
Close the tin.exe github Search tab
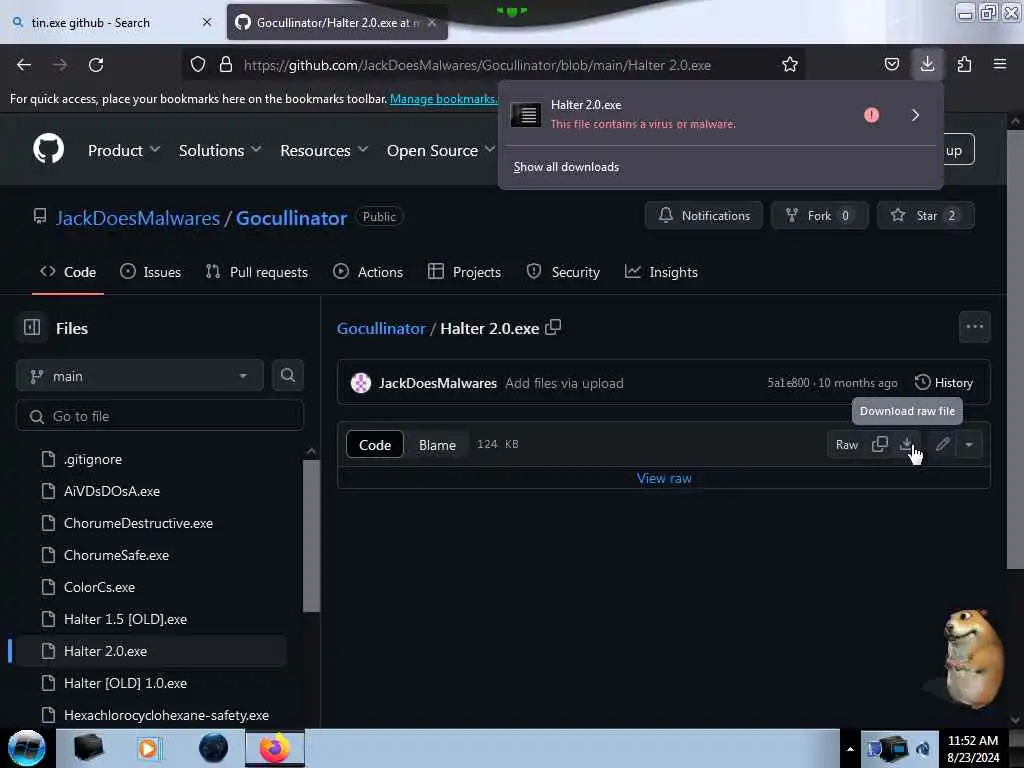coord(207,22)
